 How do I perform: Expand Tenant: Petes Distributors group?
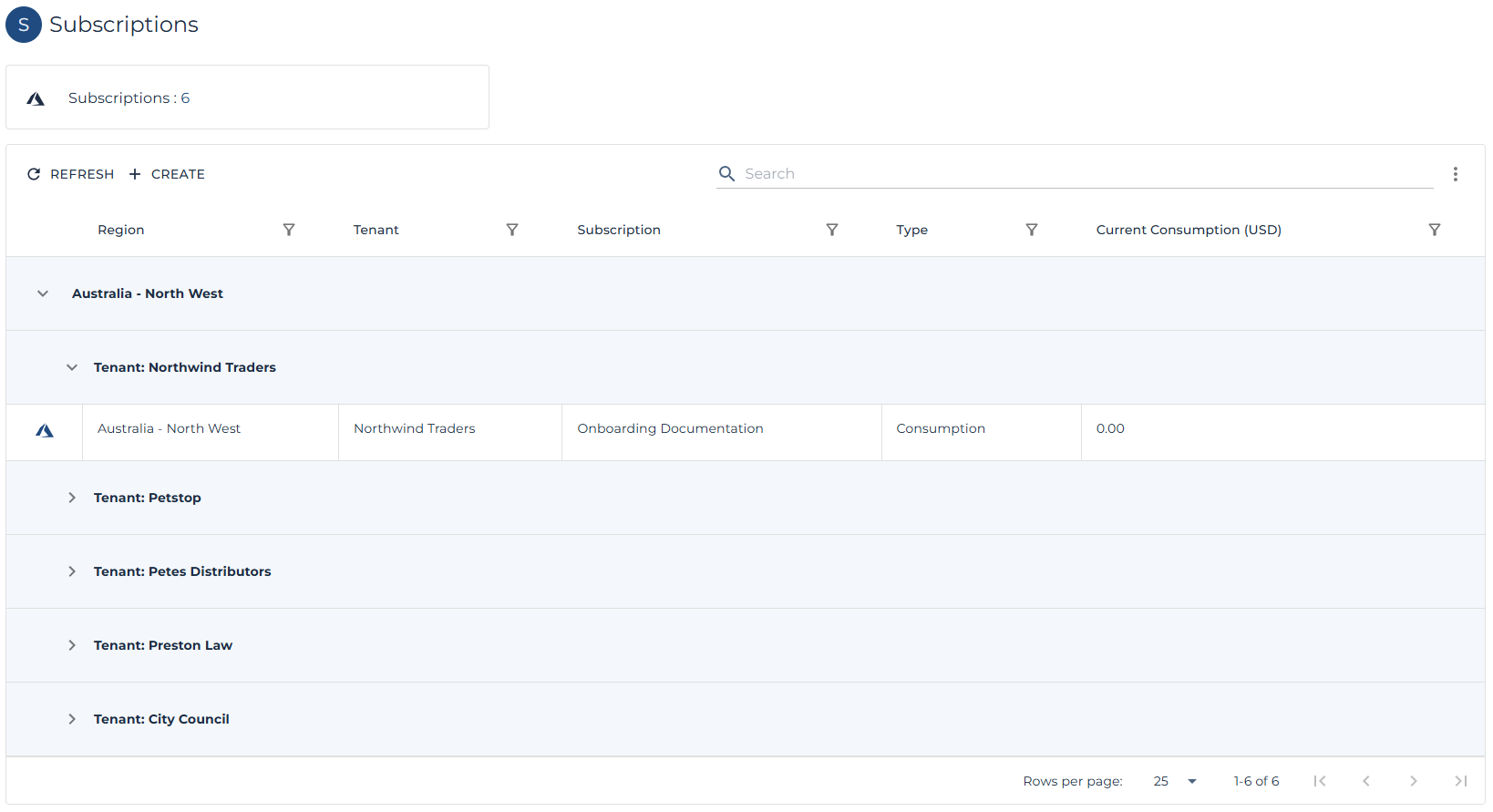point(72,571)
